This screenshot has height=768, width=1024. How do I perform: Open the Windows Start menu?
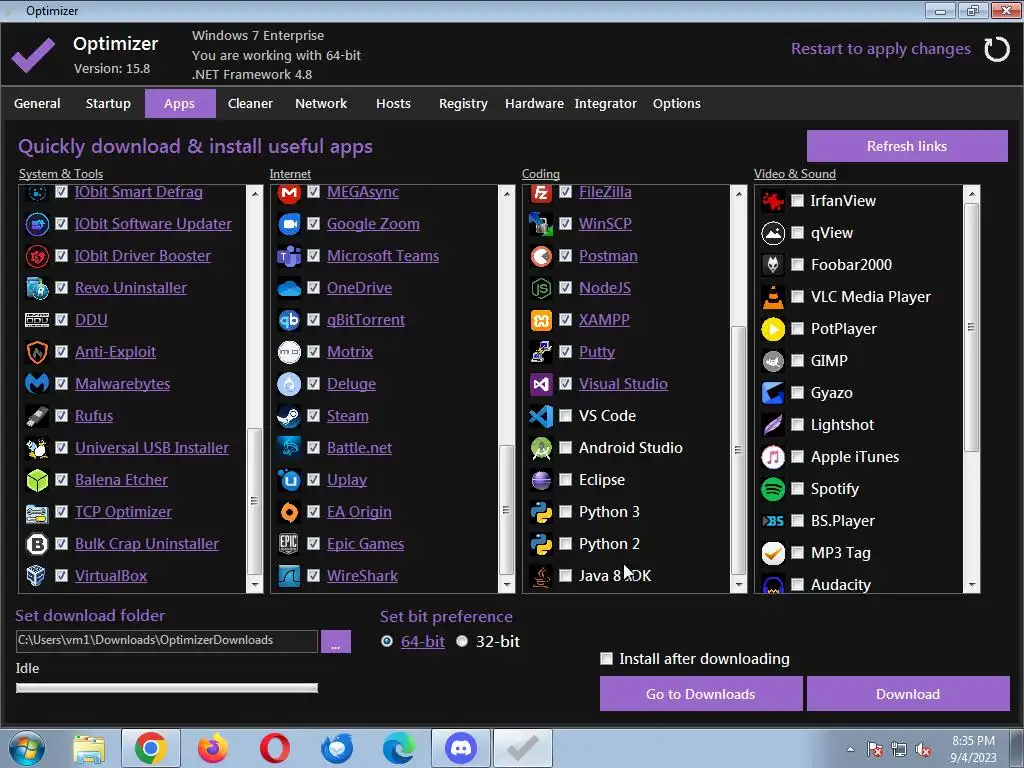coord(27,748)
